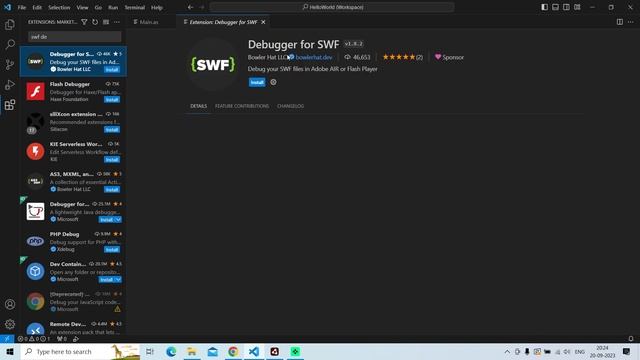This screenshot has width=640, height=360.
Task: Select the Remote Development extension row
Action: pyautogui.click(x=73, y=328)
